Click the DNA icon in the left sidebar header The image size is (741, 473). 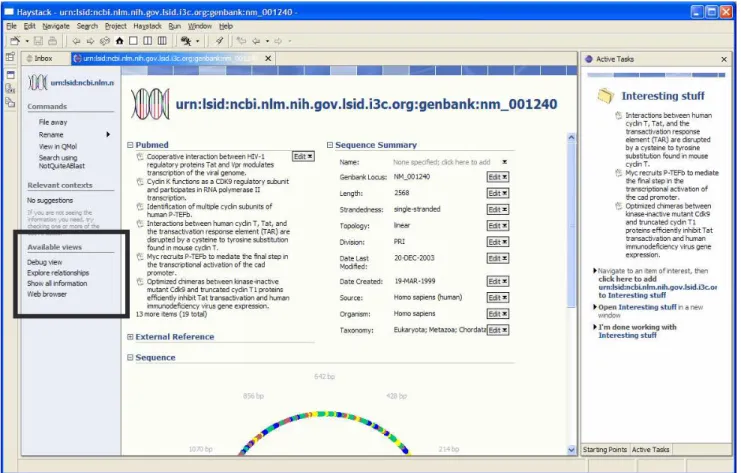37,82
